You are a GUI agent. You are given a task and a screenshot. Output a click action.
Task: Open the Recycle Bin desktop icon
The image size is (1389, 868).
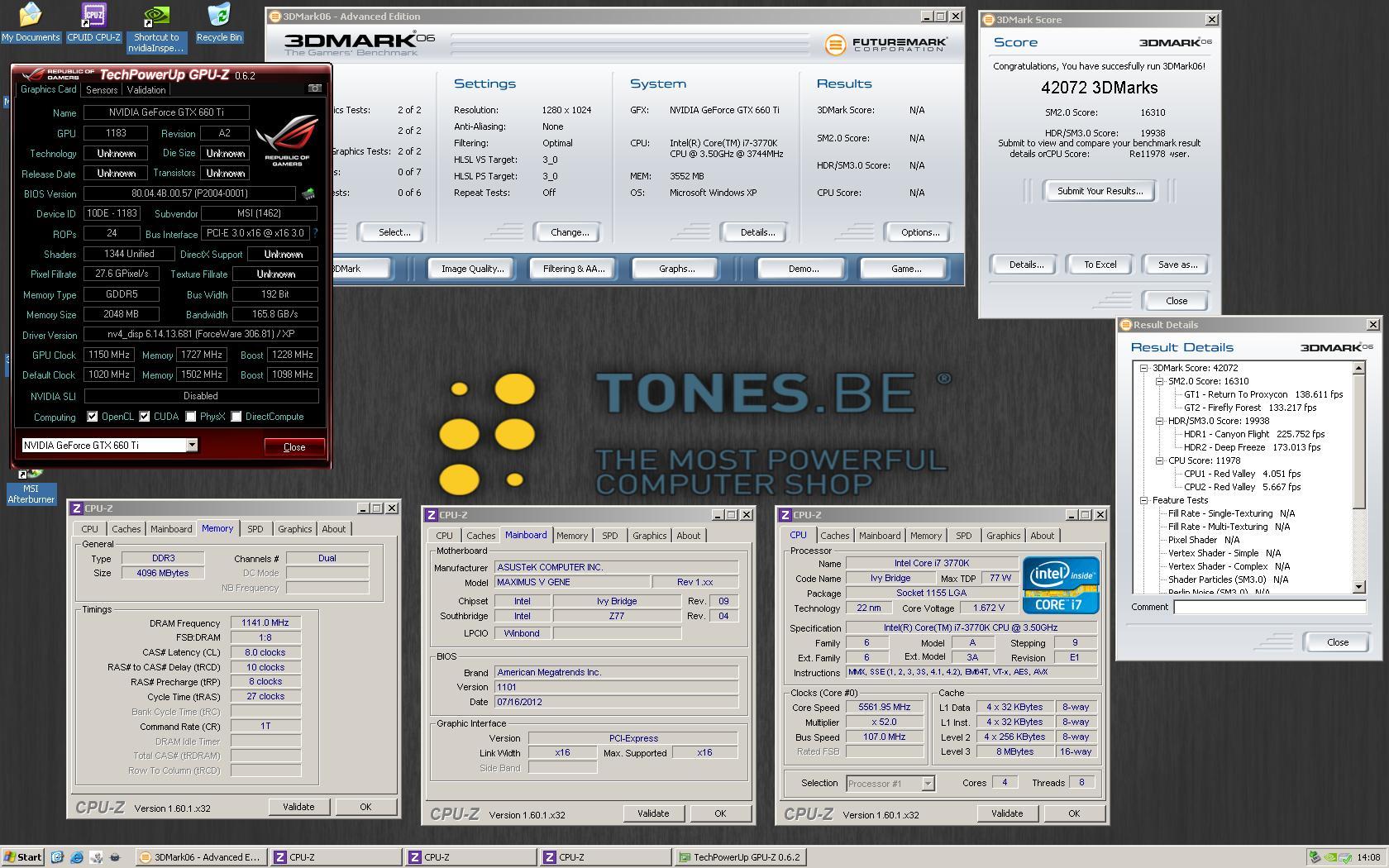219,22
